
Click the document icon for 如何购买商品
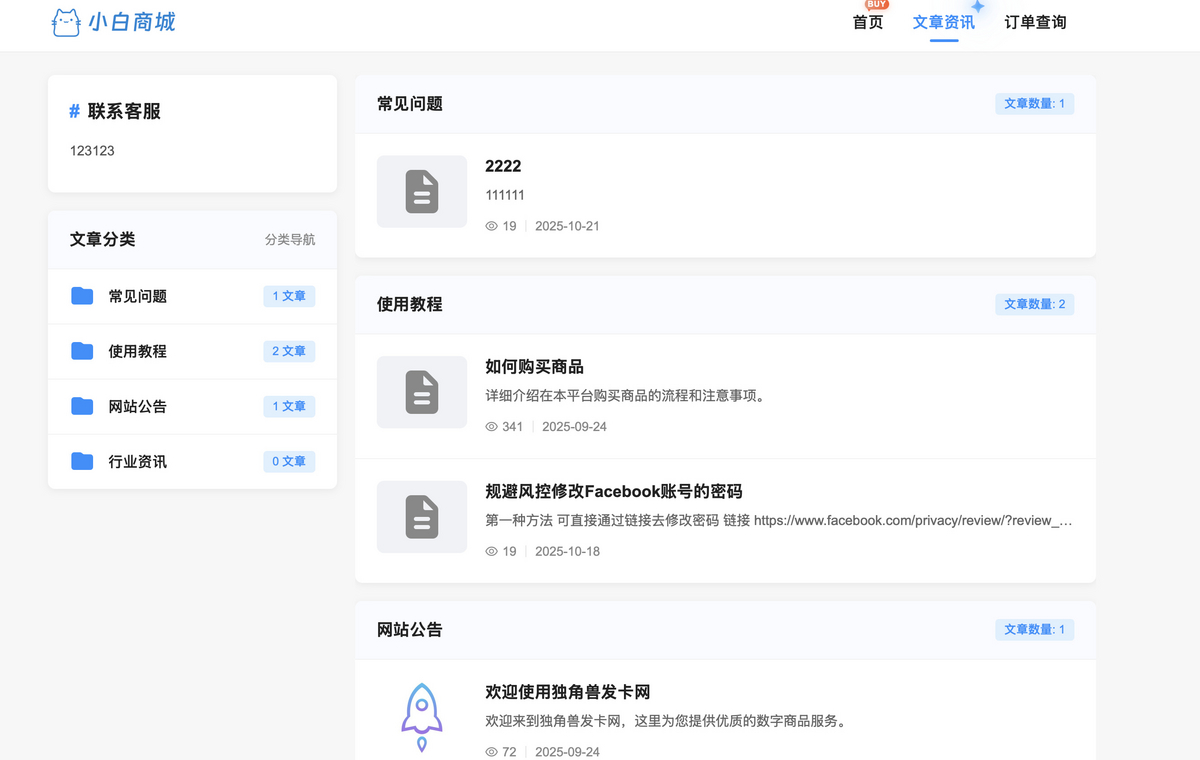421,392
